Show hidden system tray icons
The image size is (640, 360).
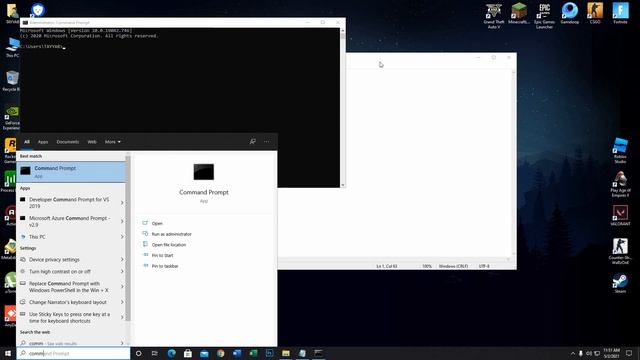(573, 353)
